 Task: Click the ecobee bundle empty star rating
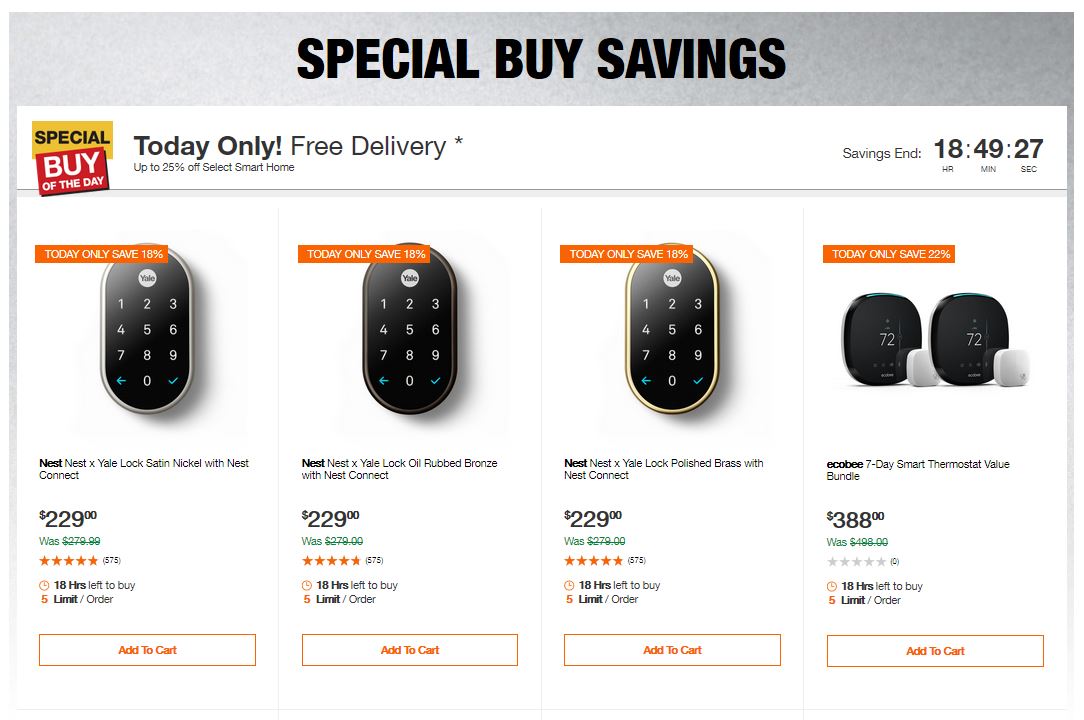pos(856,561)
